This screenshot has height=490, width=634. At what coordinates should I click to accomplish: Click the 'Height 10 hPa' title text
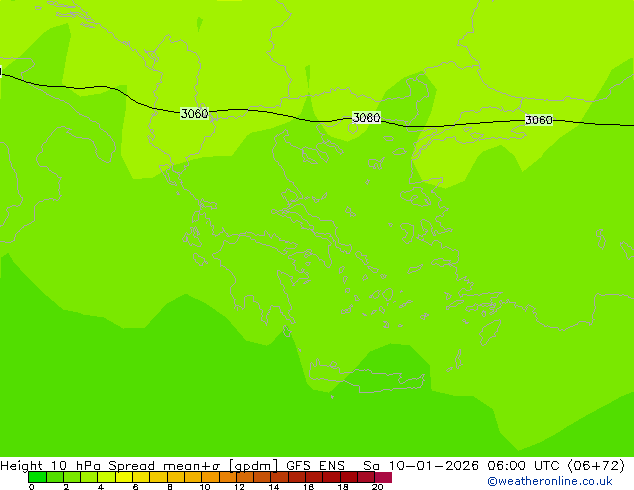[50, 466]
